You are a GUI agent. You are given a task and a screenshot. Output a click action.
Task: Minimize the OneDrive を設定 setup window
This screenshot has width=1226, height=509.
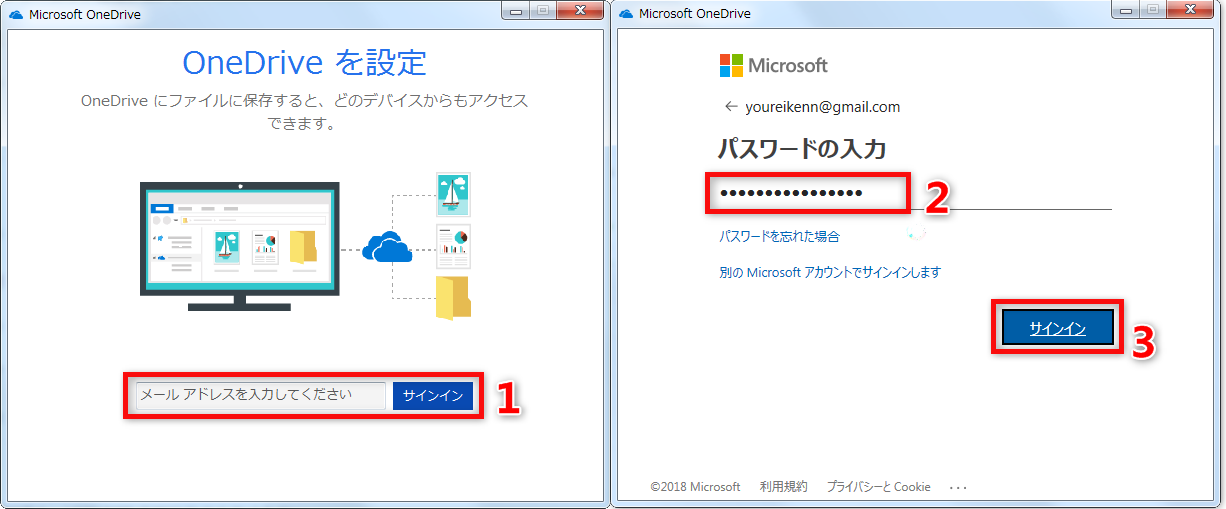pyautogui.click(x=518, y=11)
